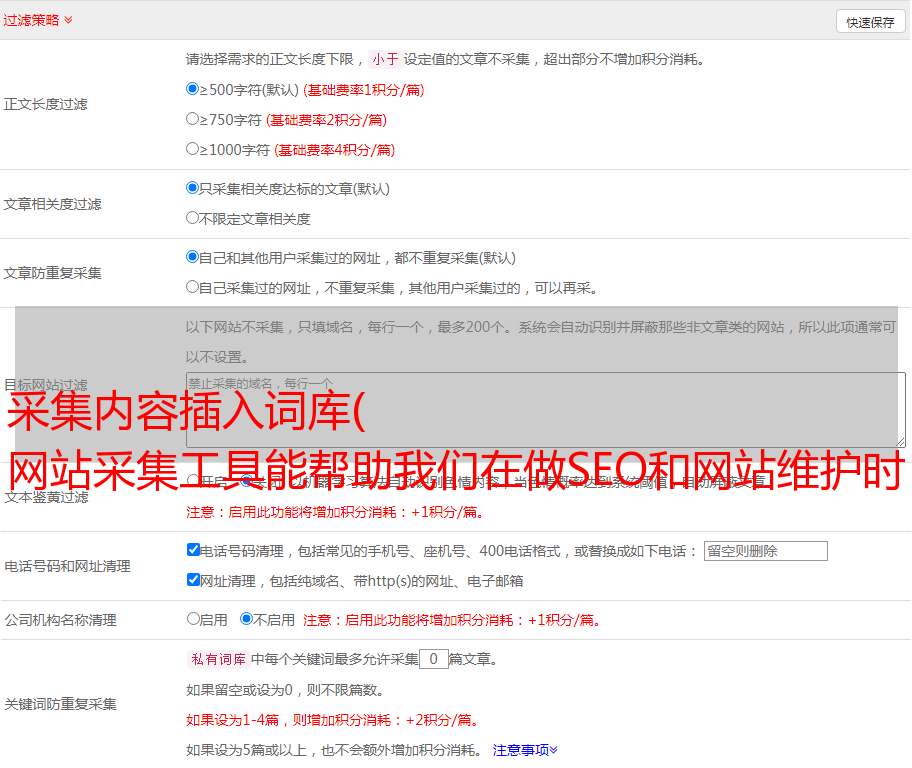The height and width of the screenshot is (768, 912).
Task: Click the 如果留空或设为0，则不限篇数 hint
Action: click(x=285, y=690)
